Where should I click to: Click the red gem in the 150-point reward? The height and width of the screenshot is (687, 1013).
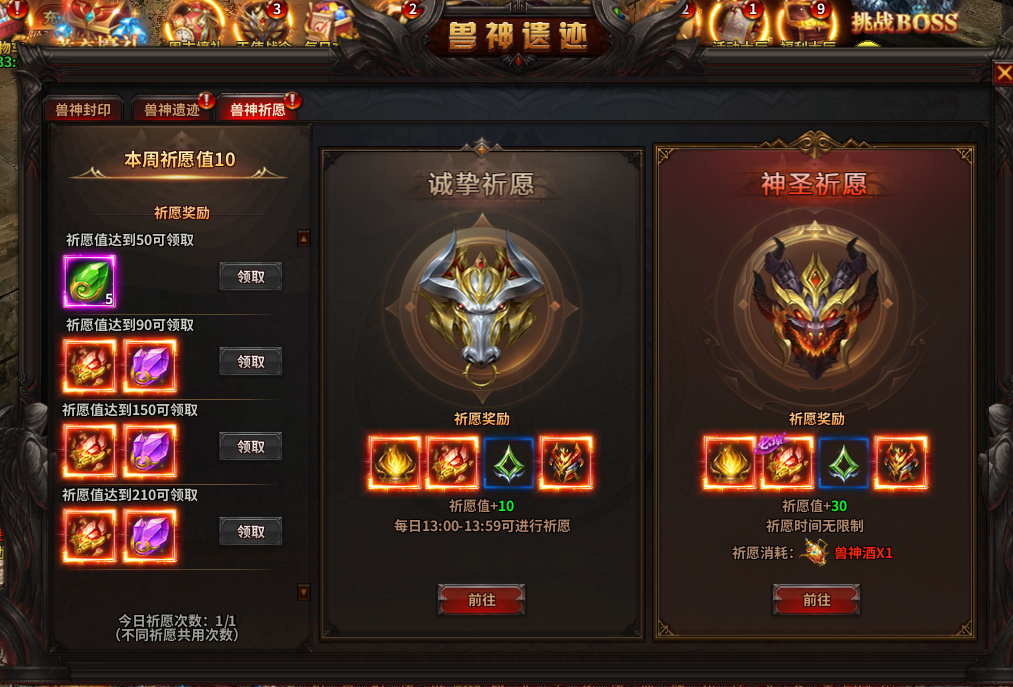pyautogui.click(x=90, y=450)
